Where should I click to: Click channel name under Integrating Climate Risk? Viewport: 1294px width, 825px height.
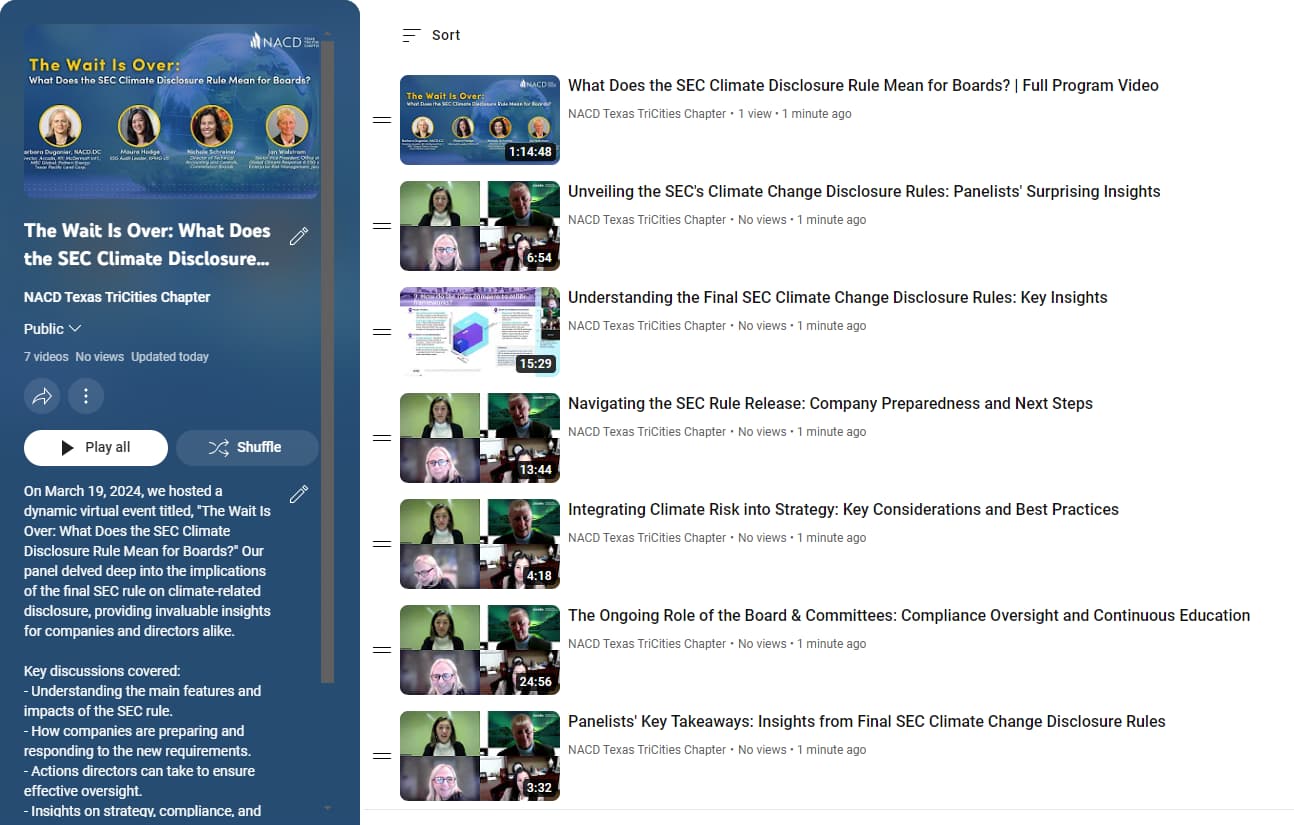pyautogui.click(x=647, y=538)
